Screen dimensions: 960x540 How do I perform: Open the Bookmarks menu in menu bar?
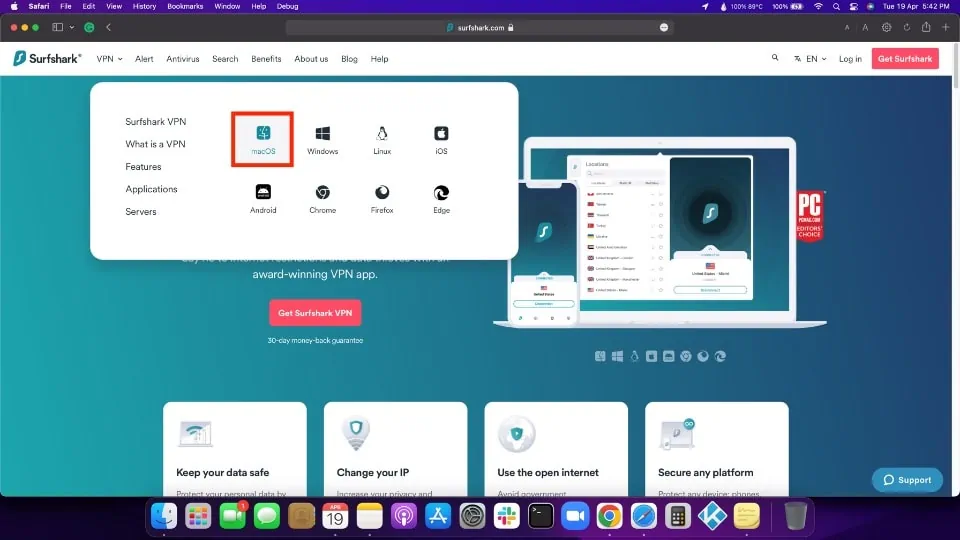tap(185, 6)
